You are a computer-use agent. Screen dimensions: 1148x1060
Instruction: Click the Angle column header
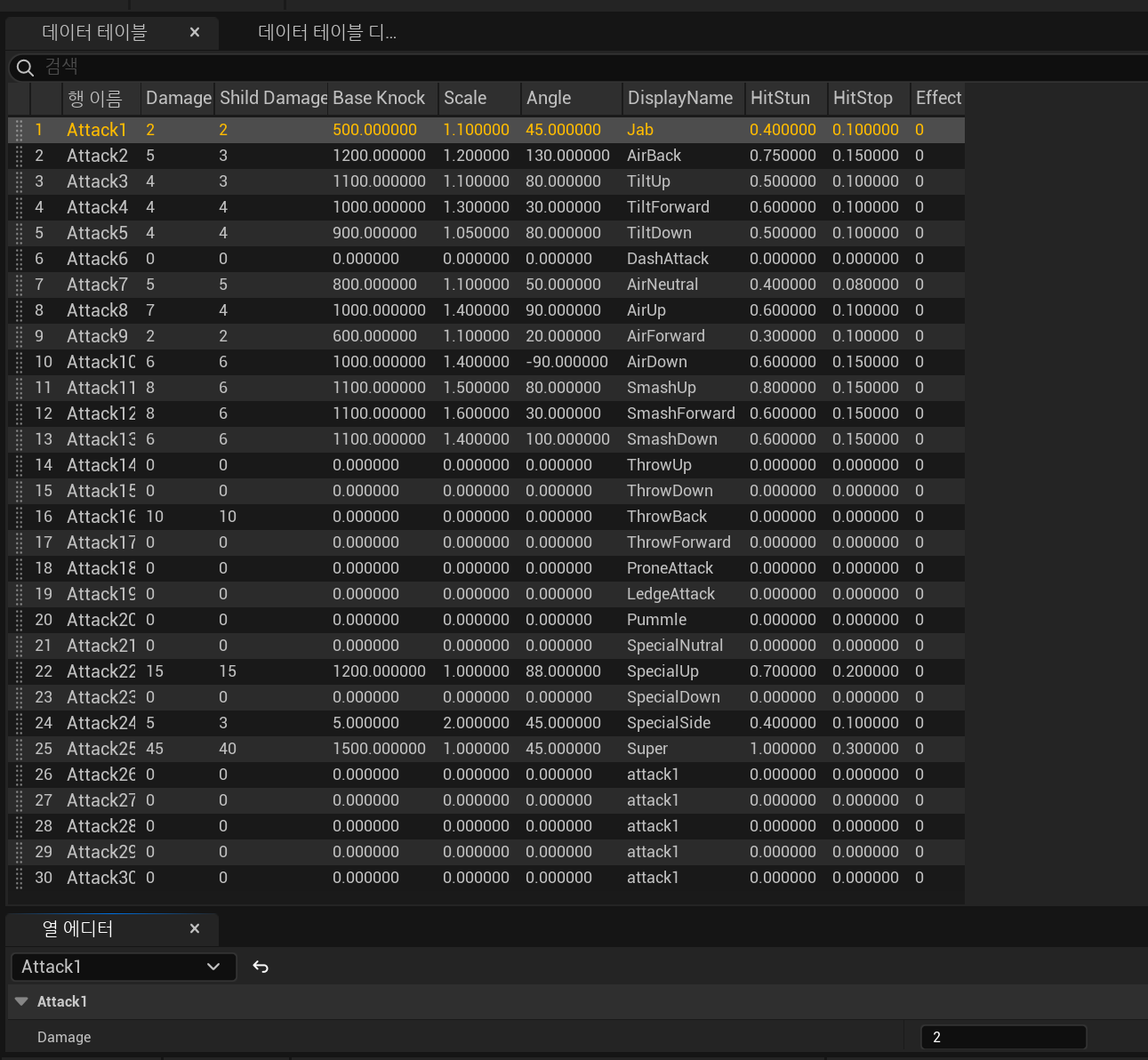[x=572, y=98]
